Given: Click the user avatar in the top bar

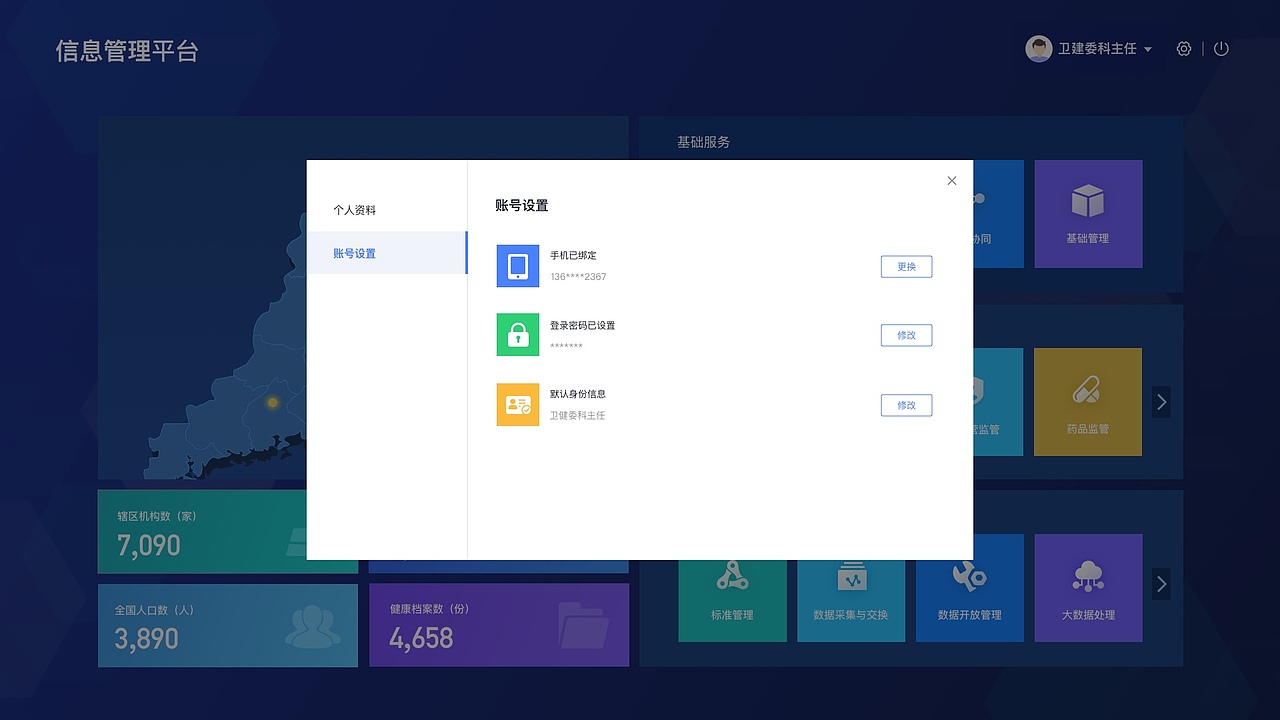Looking at the screenshot, I should click(1039, 48).
